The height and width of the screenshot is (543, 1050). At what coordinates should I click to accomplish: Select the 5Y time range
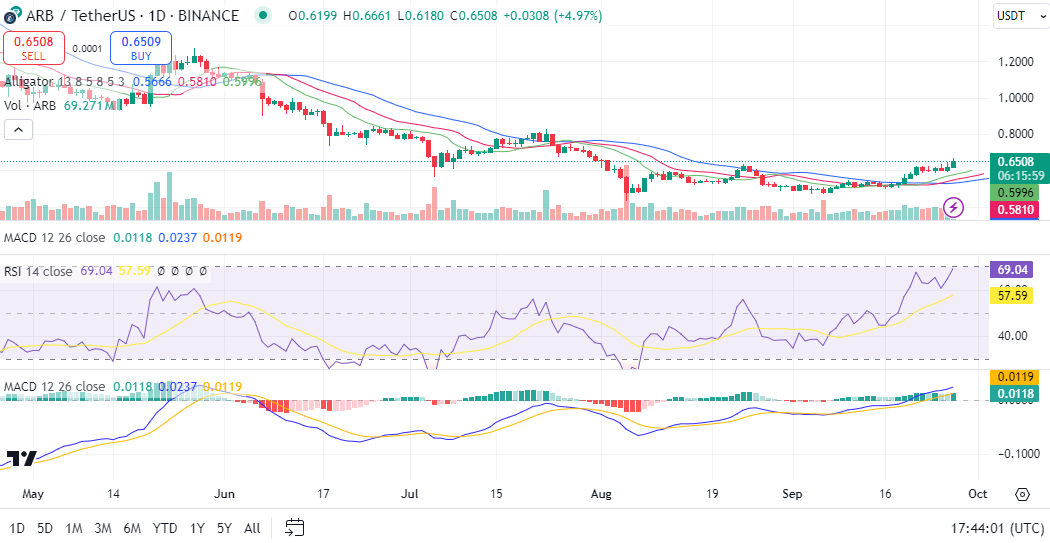point(224,528)
